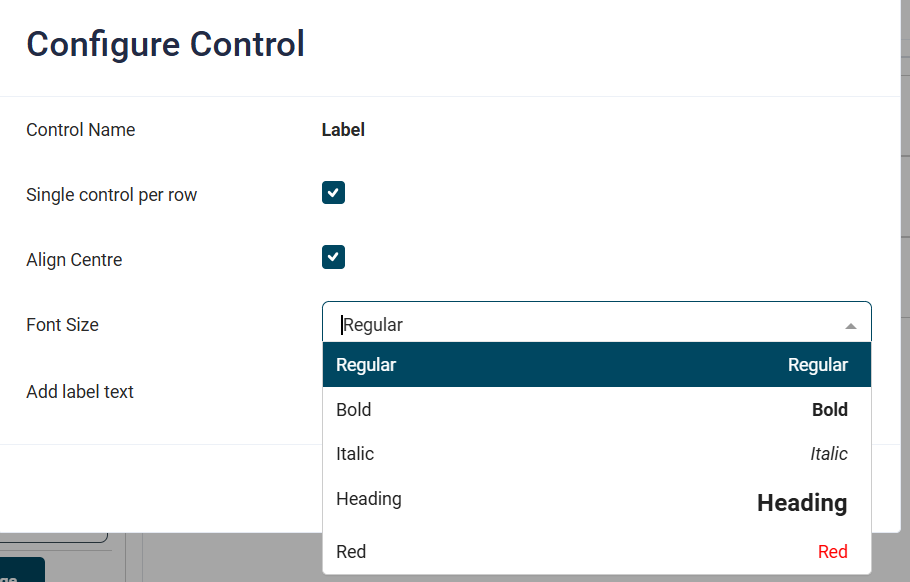
Task: Click the Align Centre label text
Action: pos(74,260)
